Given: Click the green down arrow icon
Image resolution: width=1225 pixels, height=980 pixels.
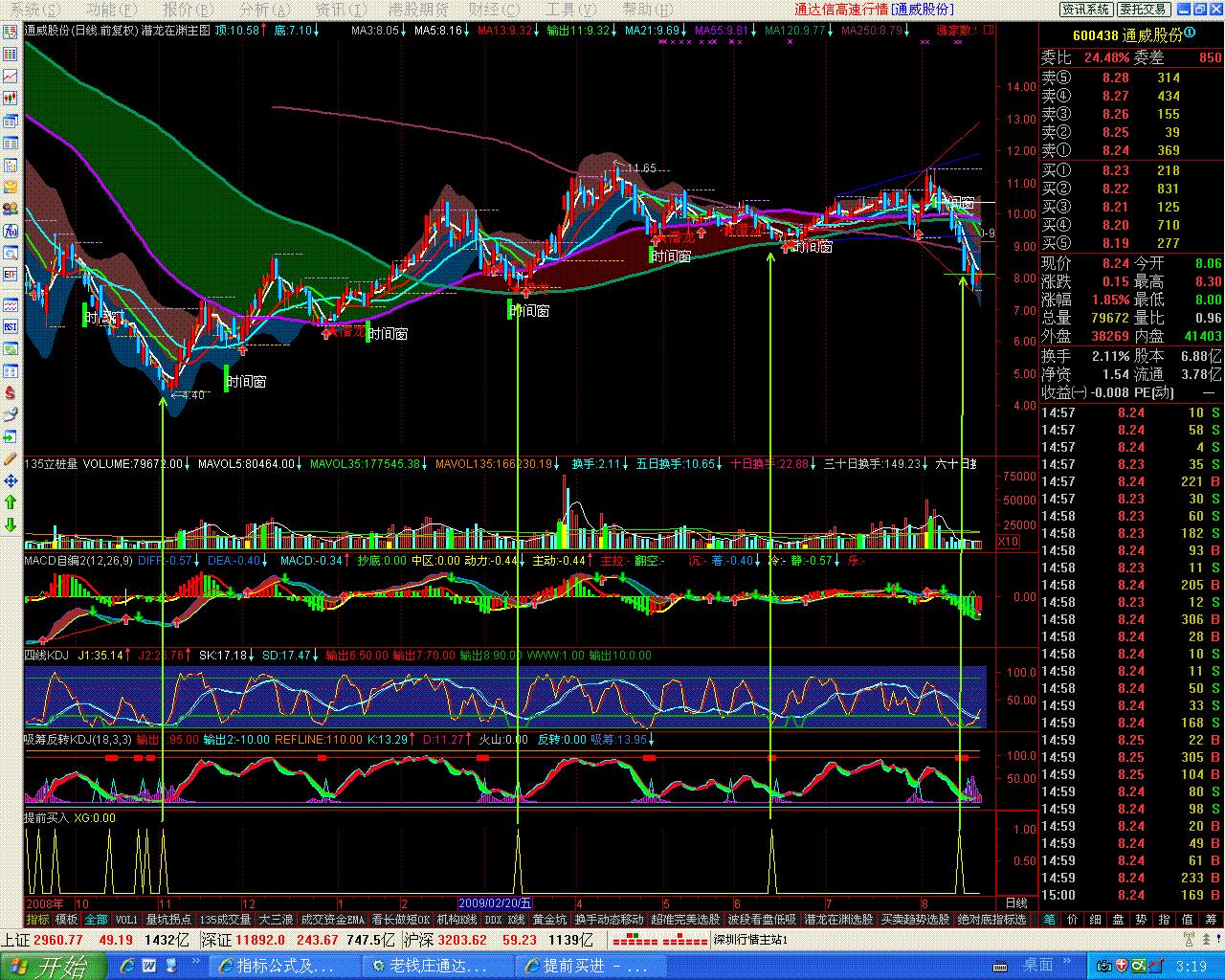Looking at the screenshot, I should click(11, 524).
